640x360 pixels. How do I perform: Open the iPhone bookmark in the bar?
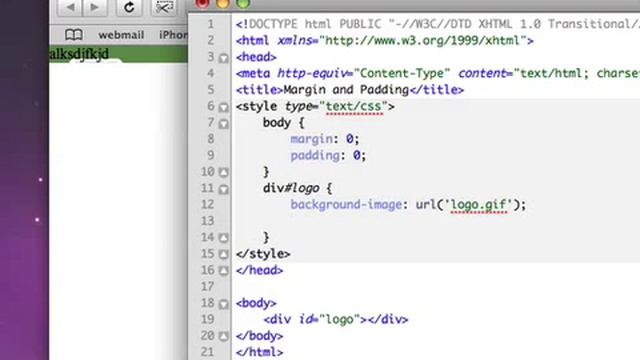173,35
